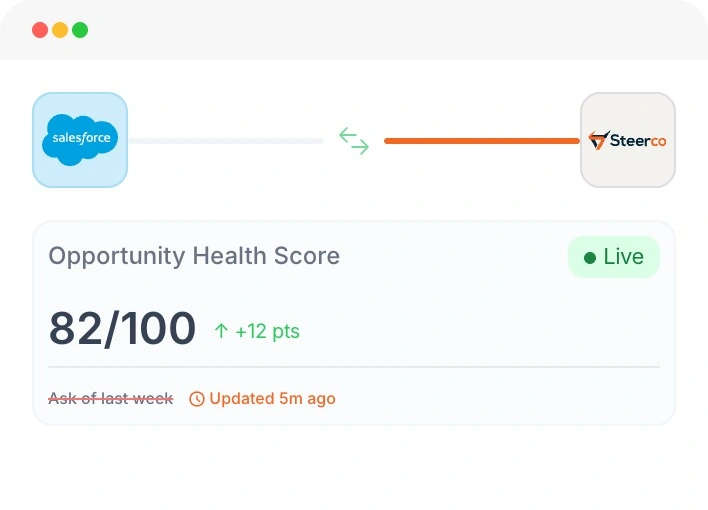The height and width of the screenshot is (510, 708).
Task: Click the green bidirectional sync arrows
Action: click(x=354, y=140)
